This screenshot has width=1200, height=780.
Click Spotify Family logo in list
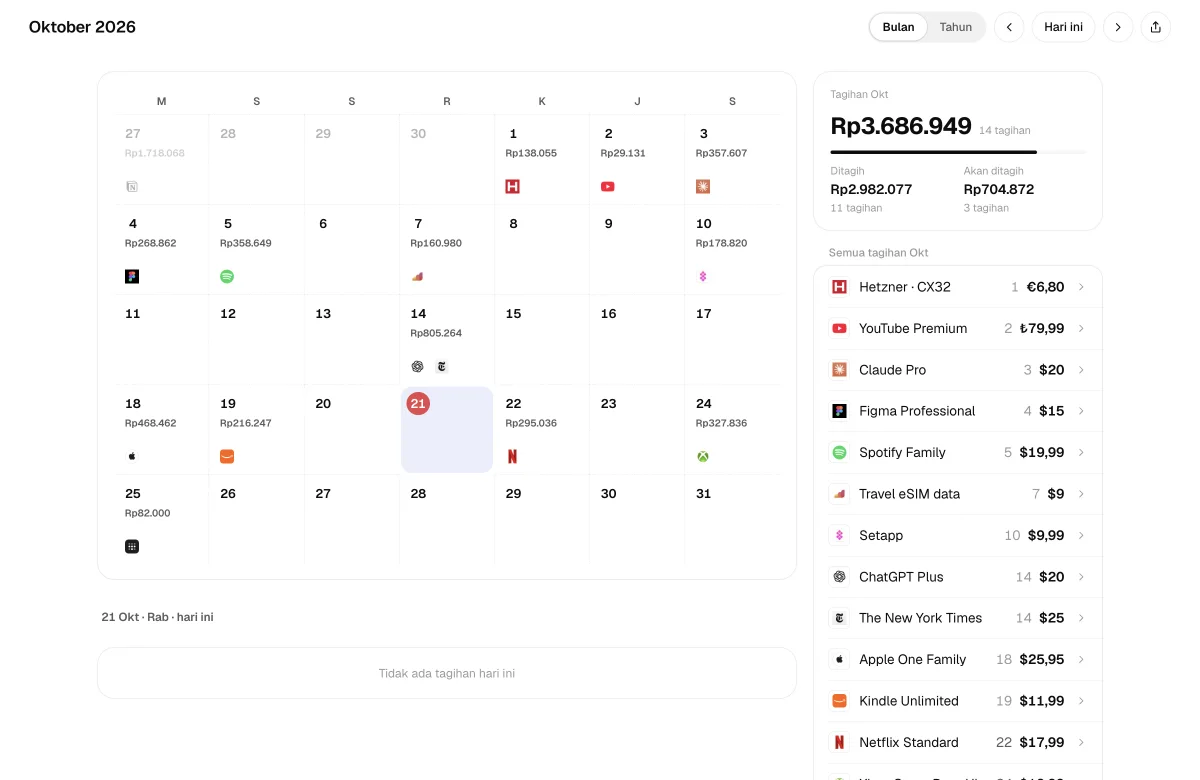840,452
